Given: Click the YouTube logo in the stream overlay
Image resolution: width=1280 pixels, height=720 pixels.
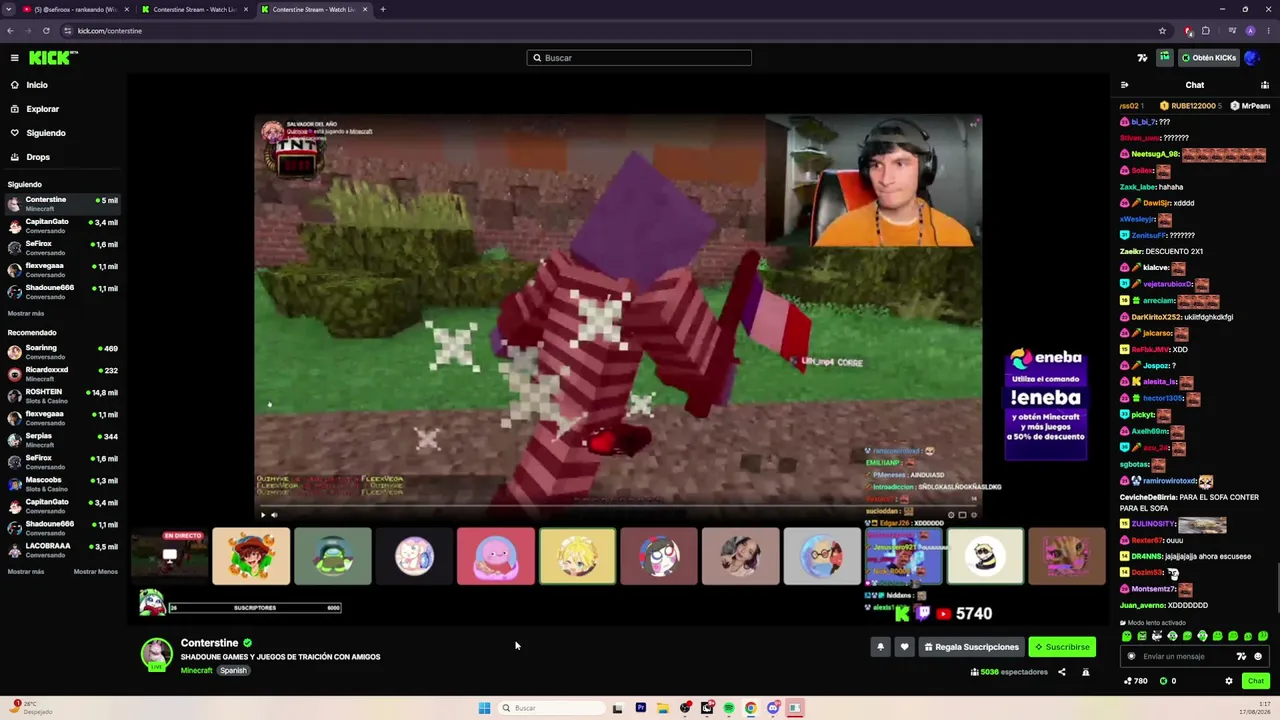Looking at the screenshot, I should [x=943, y=614].
